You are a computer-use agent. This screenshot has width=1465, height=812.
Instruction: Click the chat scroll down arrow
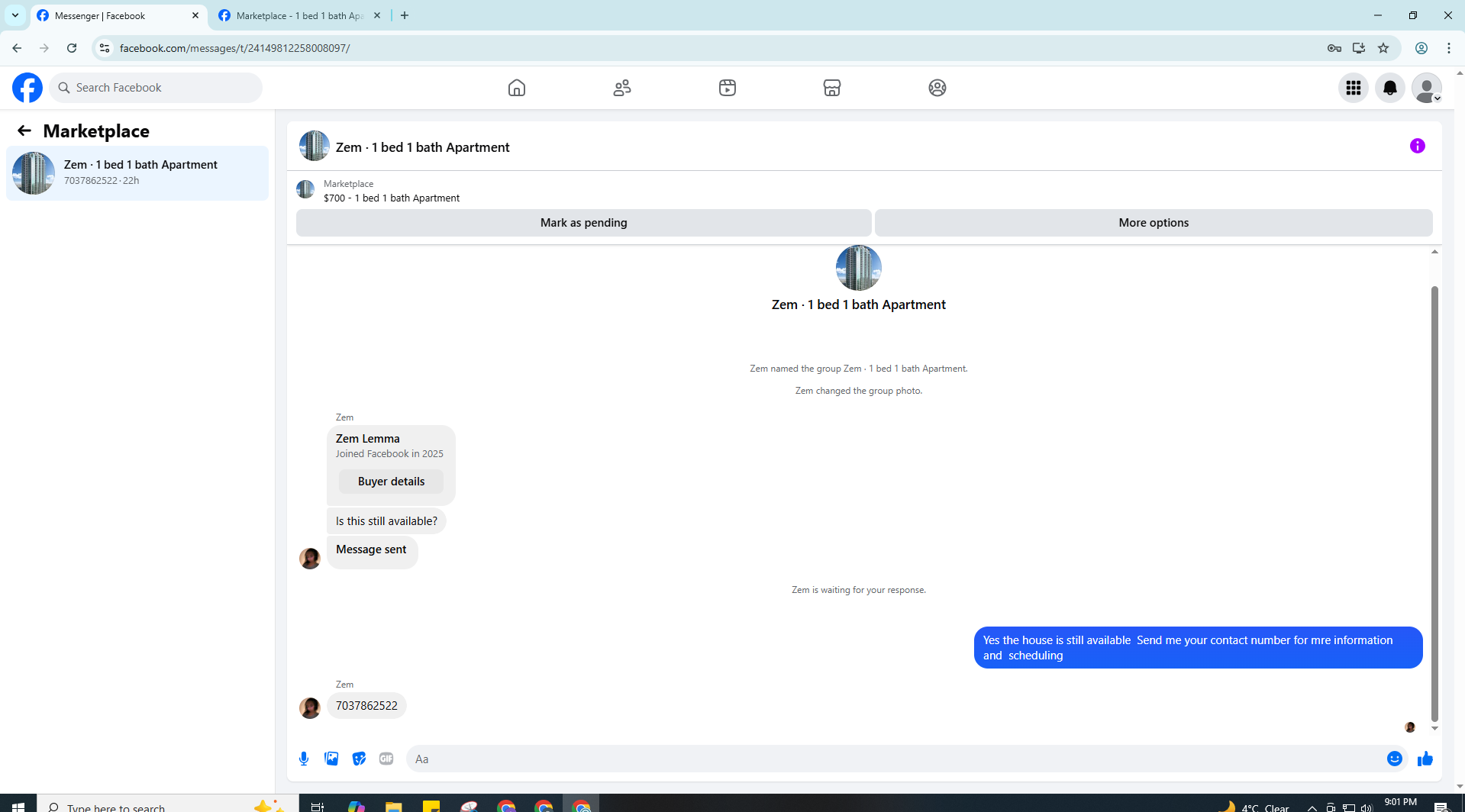pos(1434,729)
